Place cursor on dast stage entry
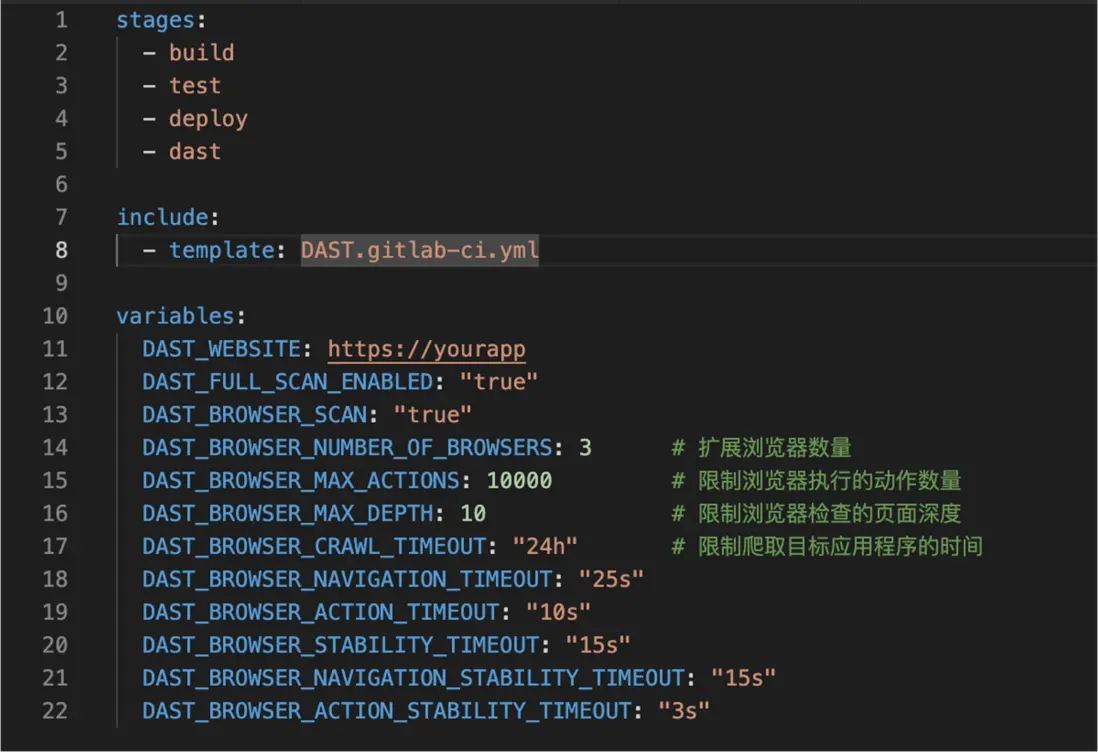Viewport: 1098px width, 752px height. click(194, 152)
